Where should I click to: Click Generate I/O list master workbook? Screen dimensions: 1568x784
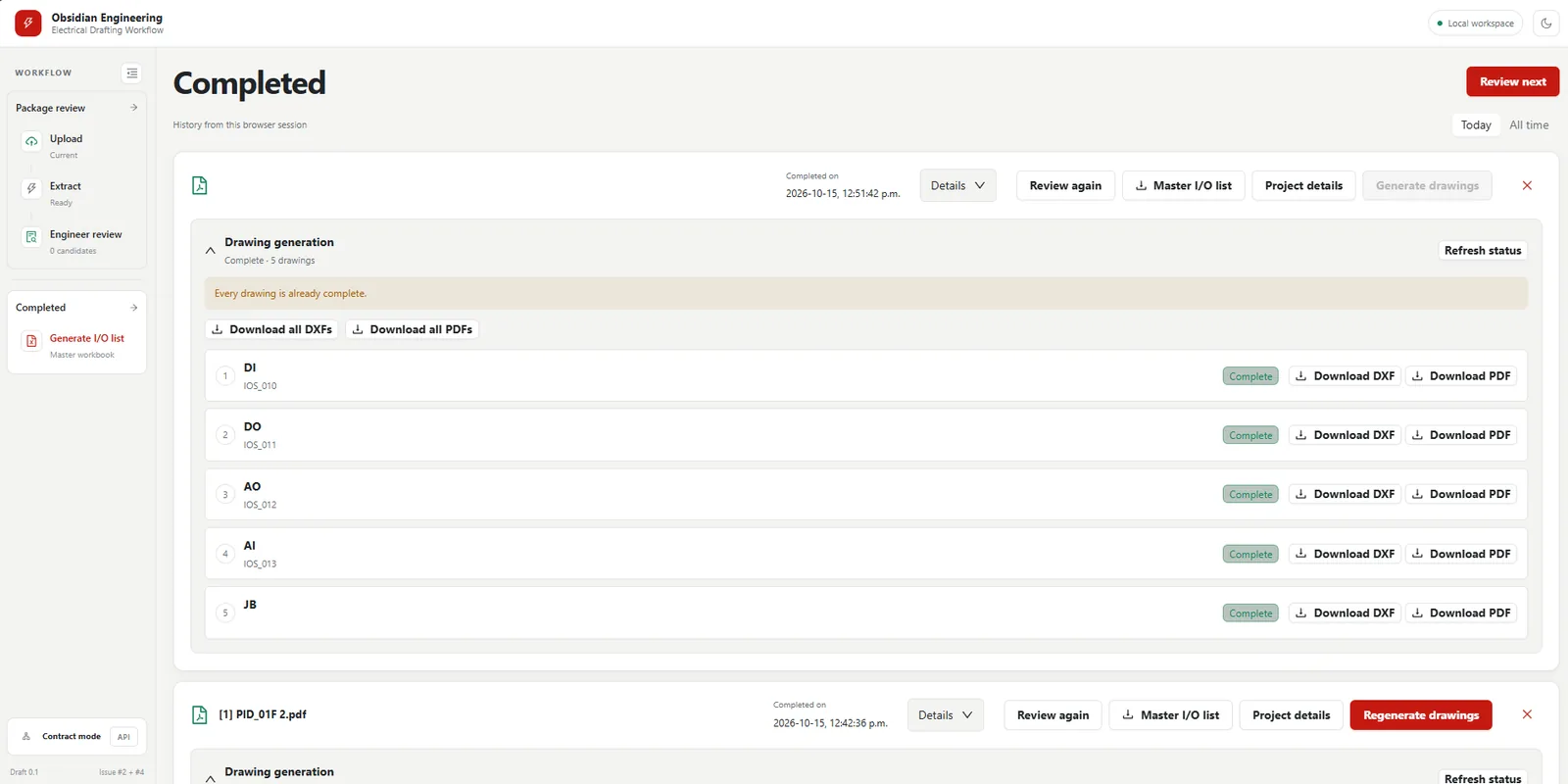pyautogui.click(x=76, y=345)
